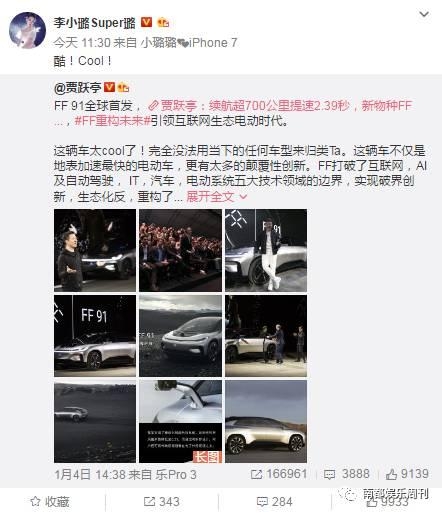Click the repost button showing 343

(x=162, y=501)
